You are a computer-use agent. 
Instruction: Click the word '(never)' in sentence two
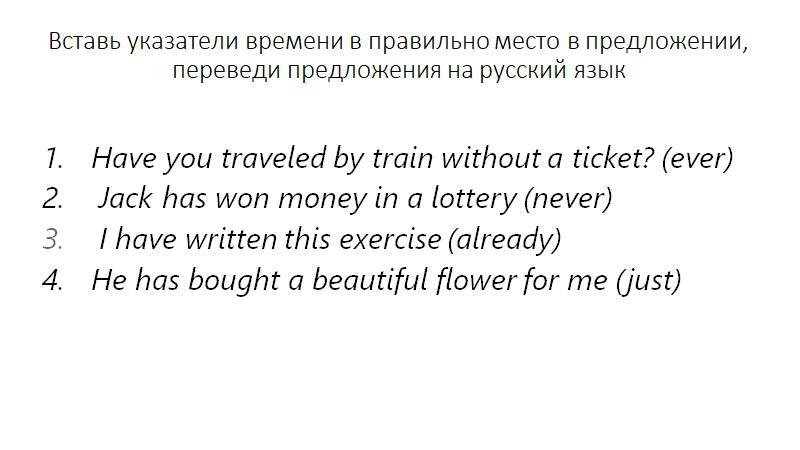click(x=568, y=199)
